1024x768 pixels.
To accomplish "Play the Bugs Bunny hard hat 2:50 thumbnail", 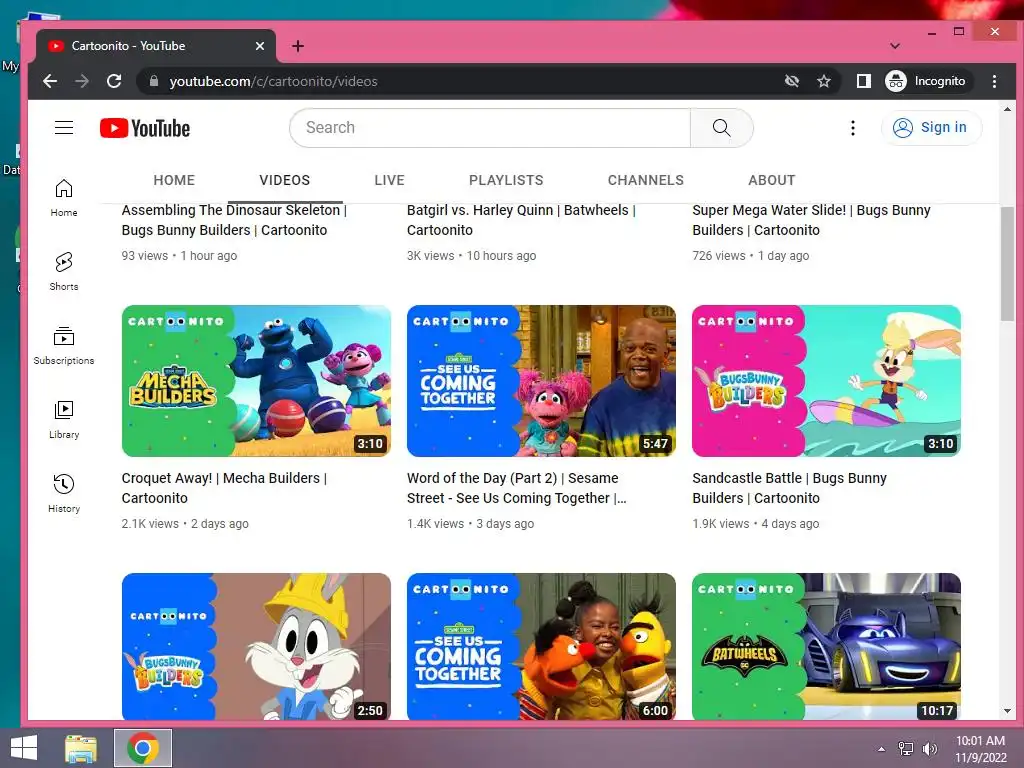I will pos(256,647).
